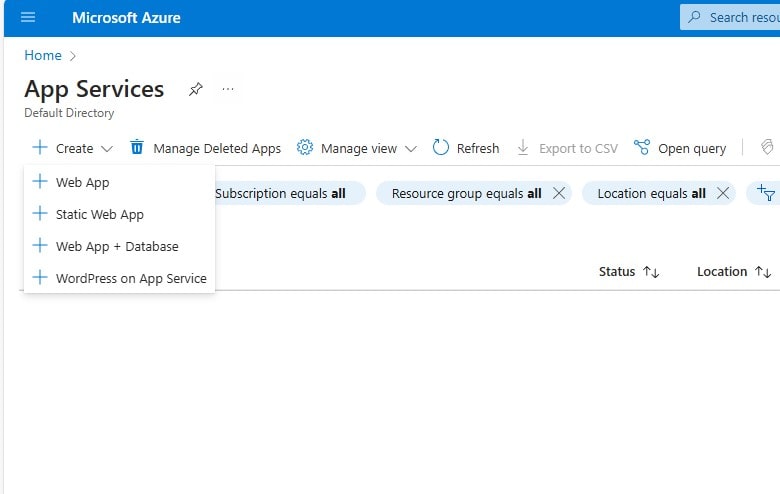Open Resource group equals all filter
The width and height of the screenshot is (780, 494).
466,194
